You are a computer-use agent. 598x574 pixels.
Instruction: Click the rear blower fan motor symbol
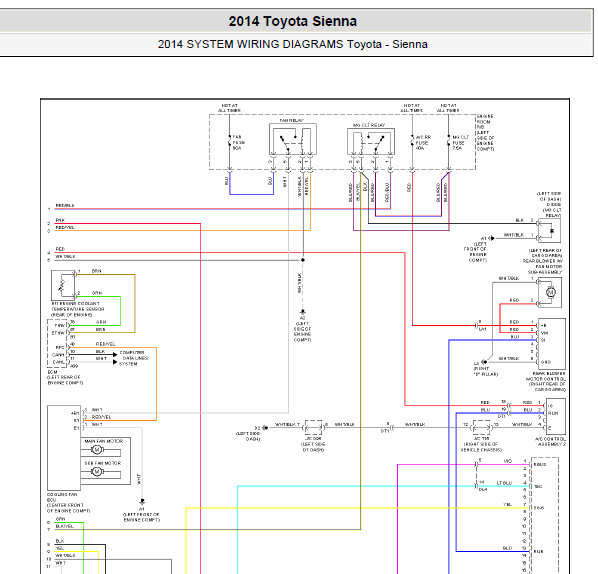point(550,292)
